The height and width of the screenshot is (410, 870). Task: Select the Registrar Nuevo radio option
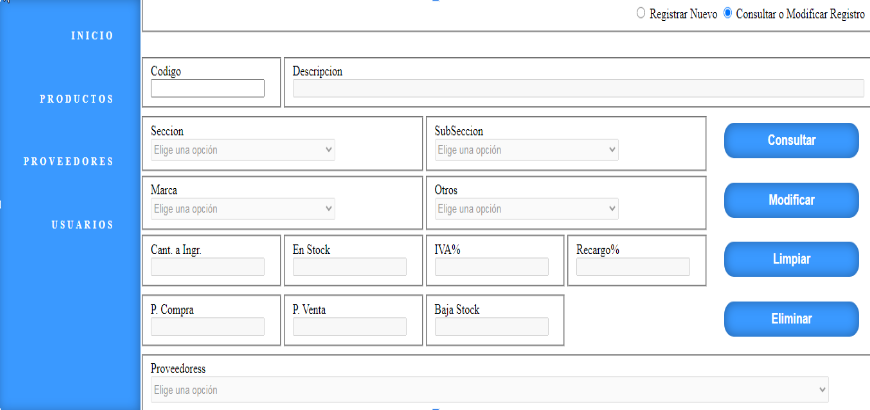[641, 15]
